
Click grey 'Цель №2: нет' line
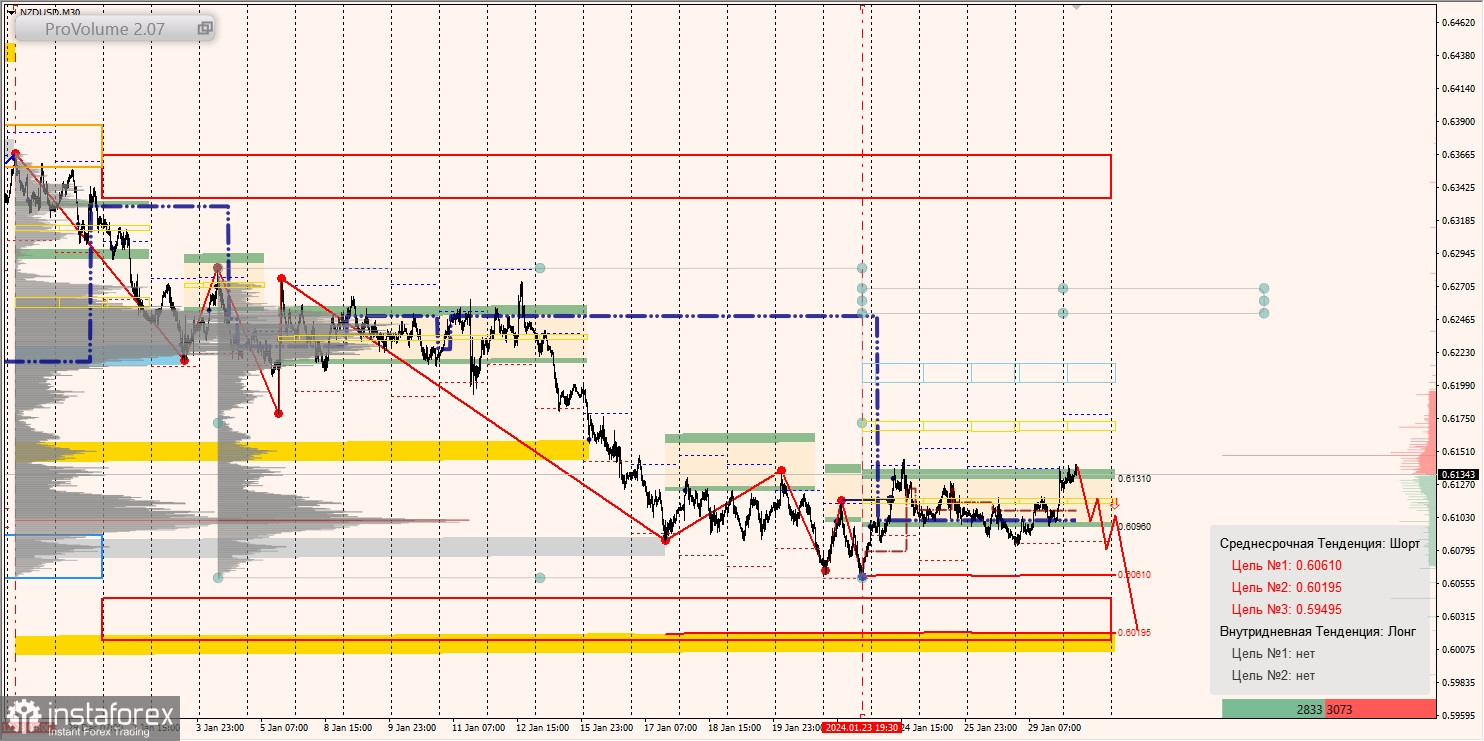click(x=1273, y=675)
